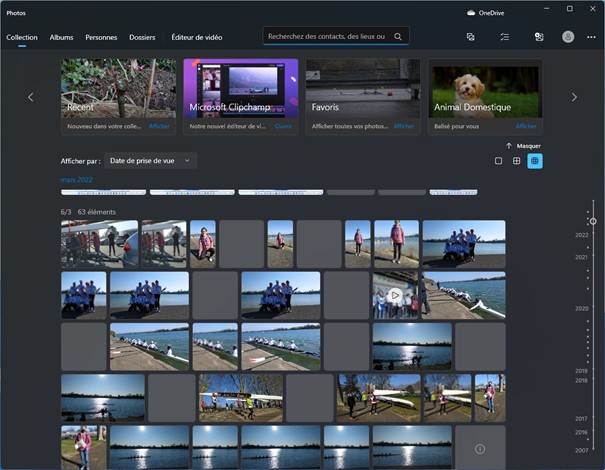Switch to medium grid view
The width and height of the screenshot is (605, 470).
point(516,161)
